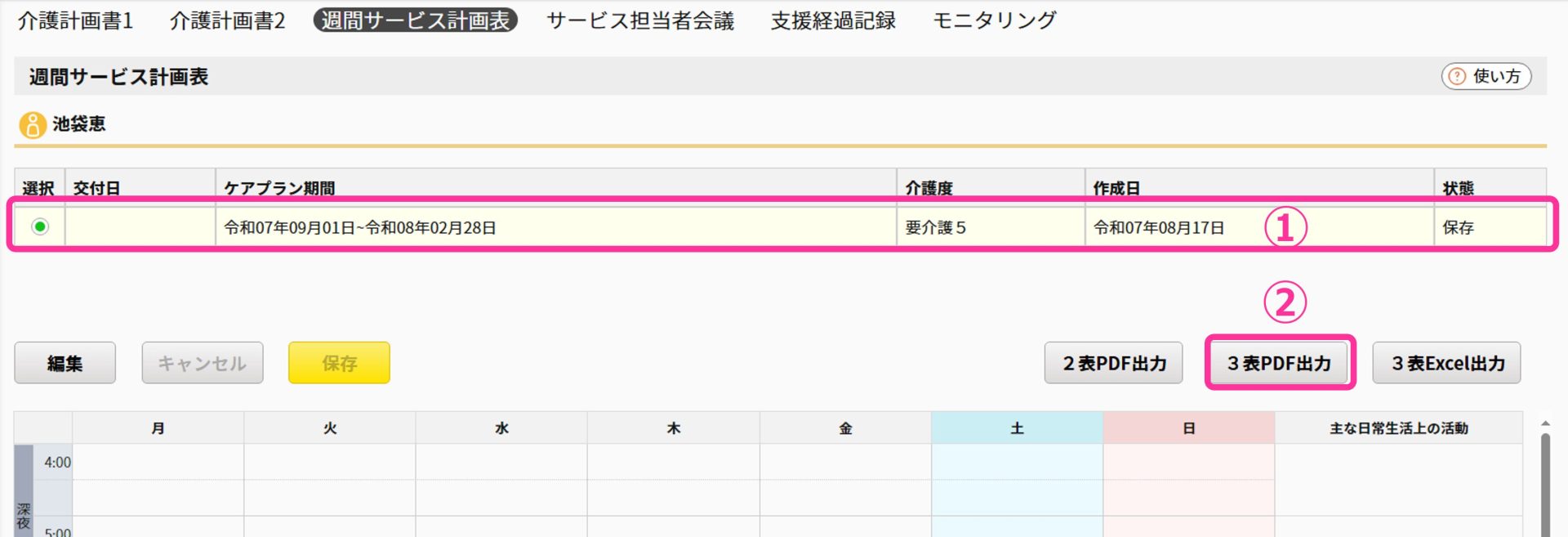Switch to モニタリング tab
Screen dimensions: 1568x537
click(994, 20)
